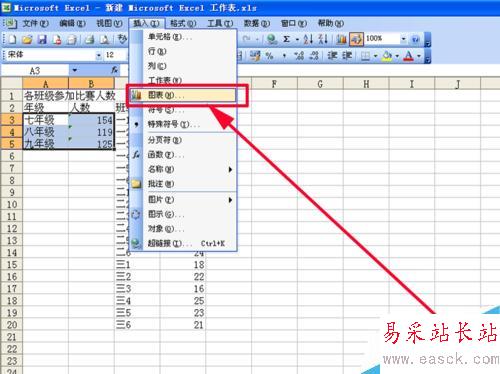Select the row 10 header
The width and height of the screenshot is (500, 374).
(12, 204)
